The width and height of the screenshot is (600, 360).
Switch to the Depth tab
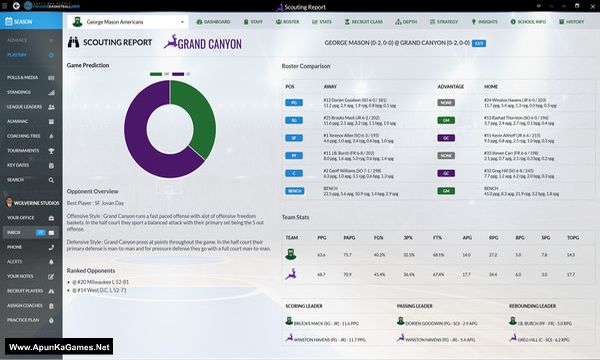[x=406, y=22]
